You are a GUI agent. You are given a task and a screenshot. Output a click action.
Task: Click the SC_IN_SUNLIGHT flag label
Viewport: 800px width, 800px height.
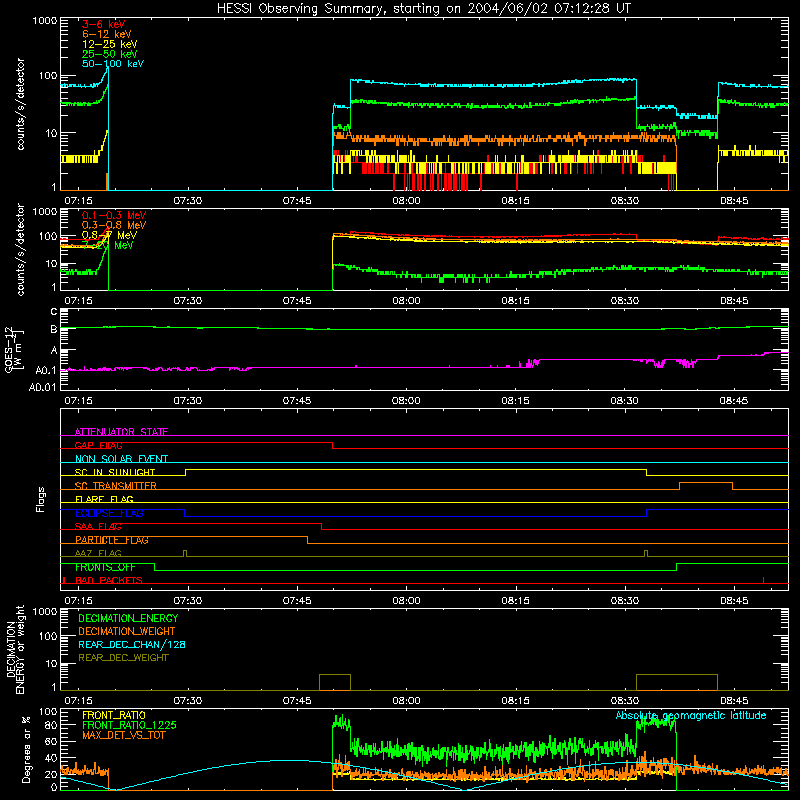tap(115, 472)
